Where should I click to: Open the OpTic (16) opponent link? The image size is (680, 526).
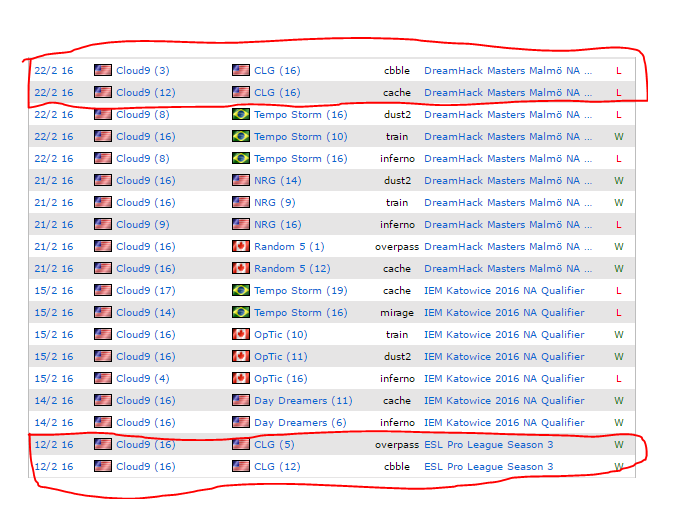point(281,379)
